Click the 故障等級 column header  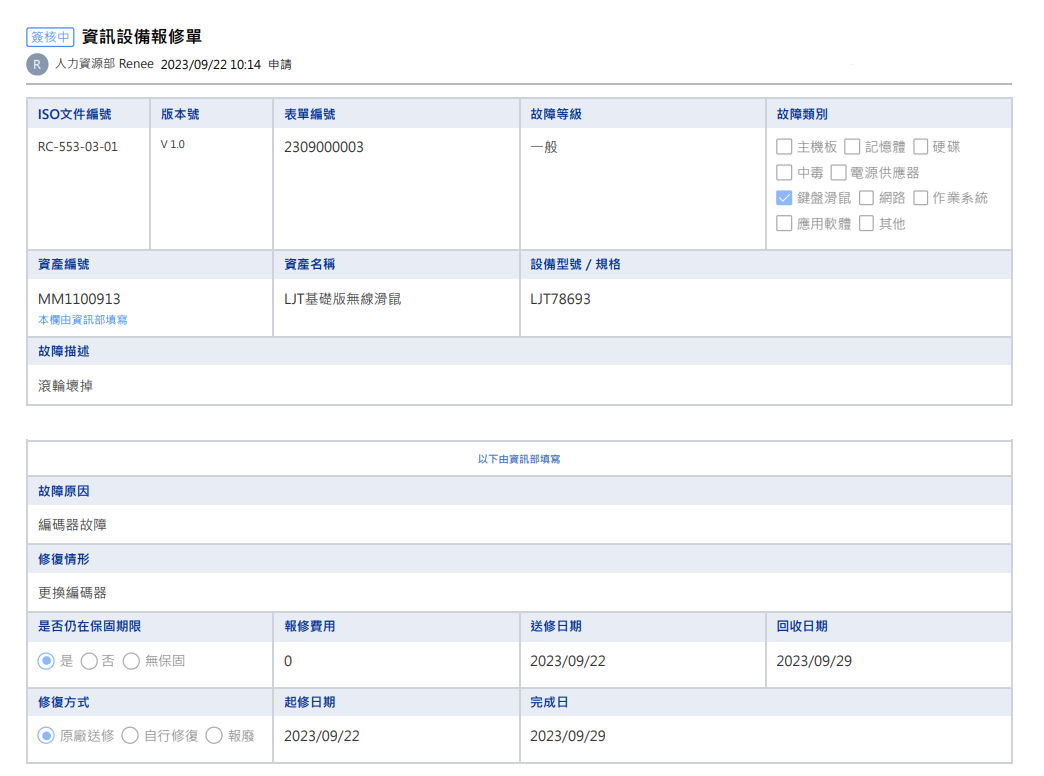556,114
